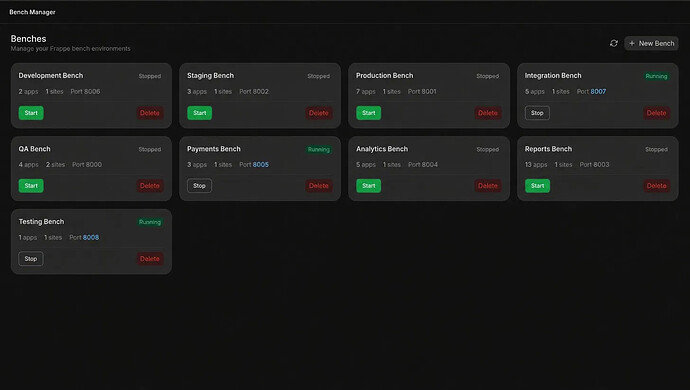Image resolution: width=690 pixels, height=390 pixels.
Task: Start the Development Bench
Action: pos(31,113)
